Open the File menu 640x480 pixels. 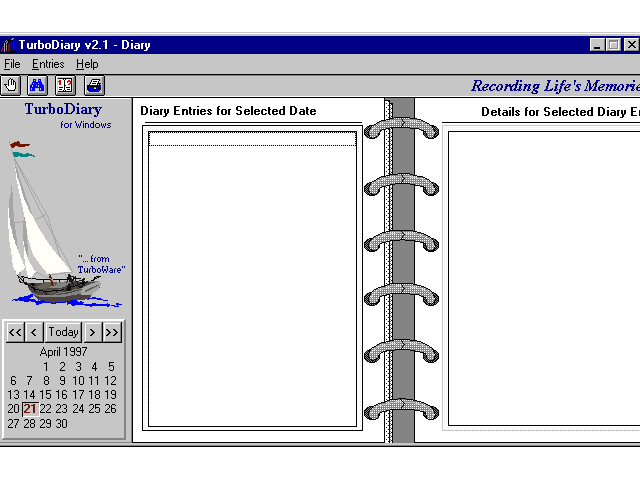[x=12, y=64]
